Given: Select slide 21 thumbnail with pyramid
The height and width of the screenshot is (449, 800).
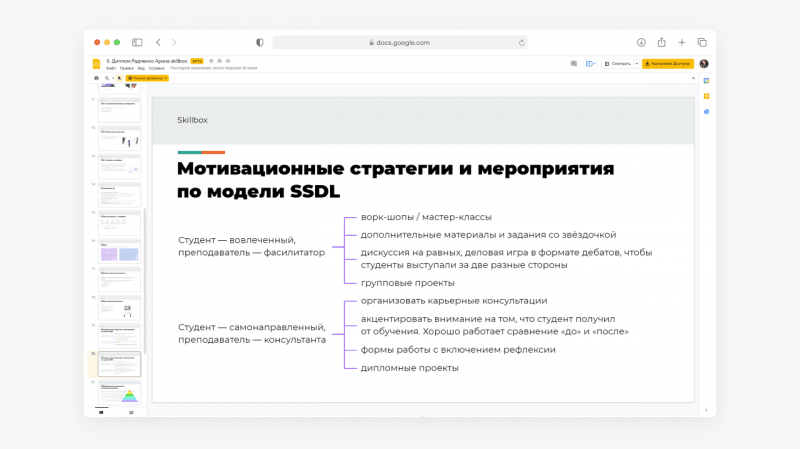Looking at the screenshot, I should tap(119, 392).
